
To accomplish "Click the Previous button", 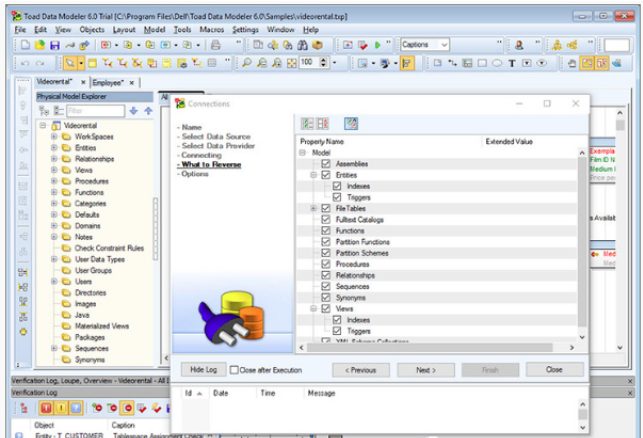I will pyautogui.click(x=360, y=370).
